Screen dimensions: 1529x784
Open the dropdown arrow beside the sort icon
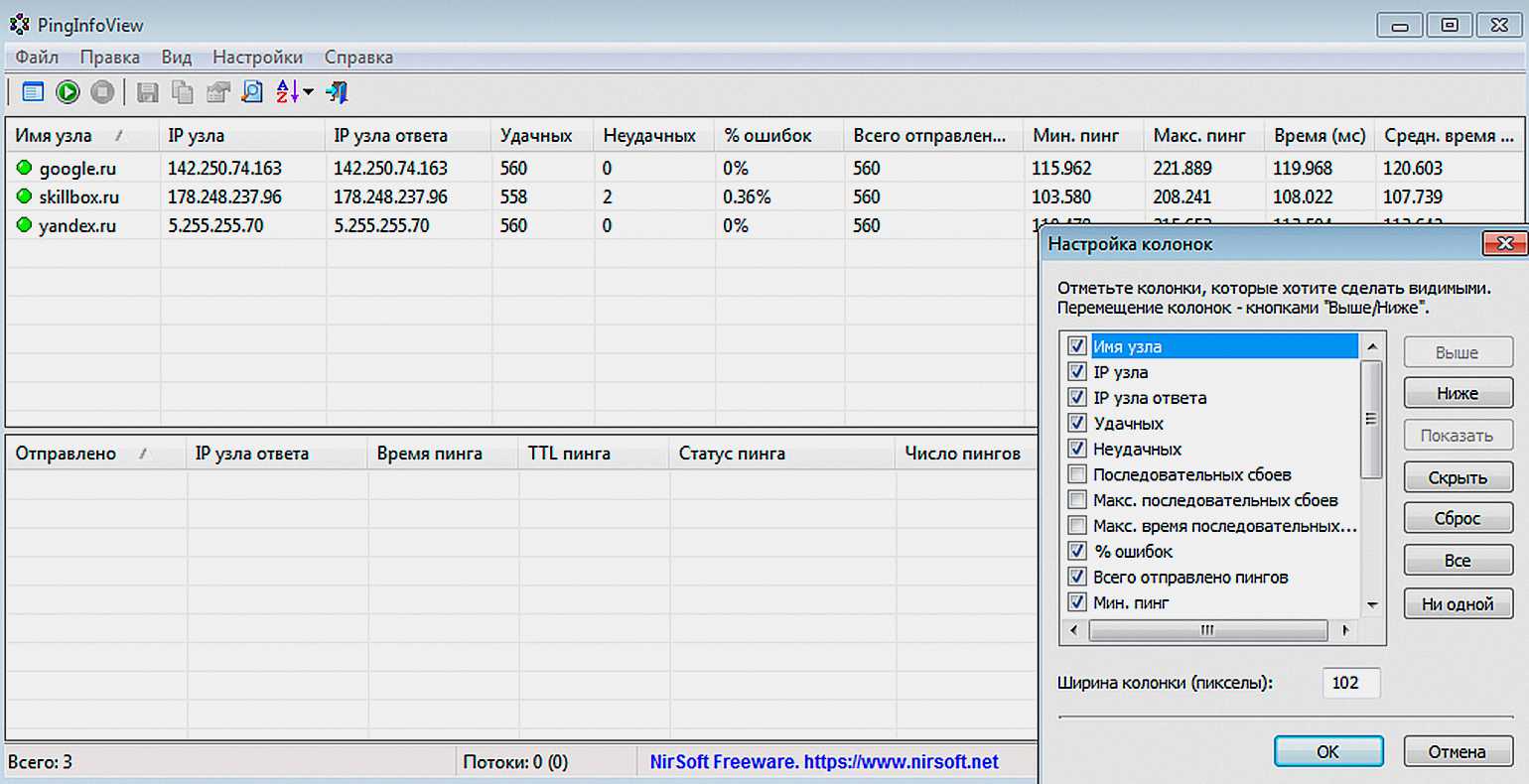tap(308, 92)
